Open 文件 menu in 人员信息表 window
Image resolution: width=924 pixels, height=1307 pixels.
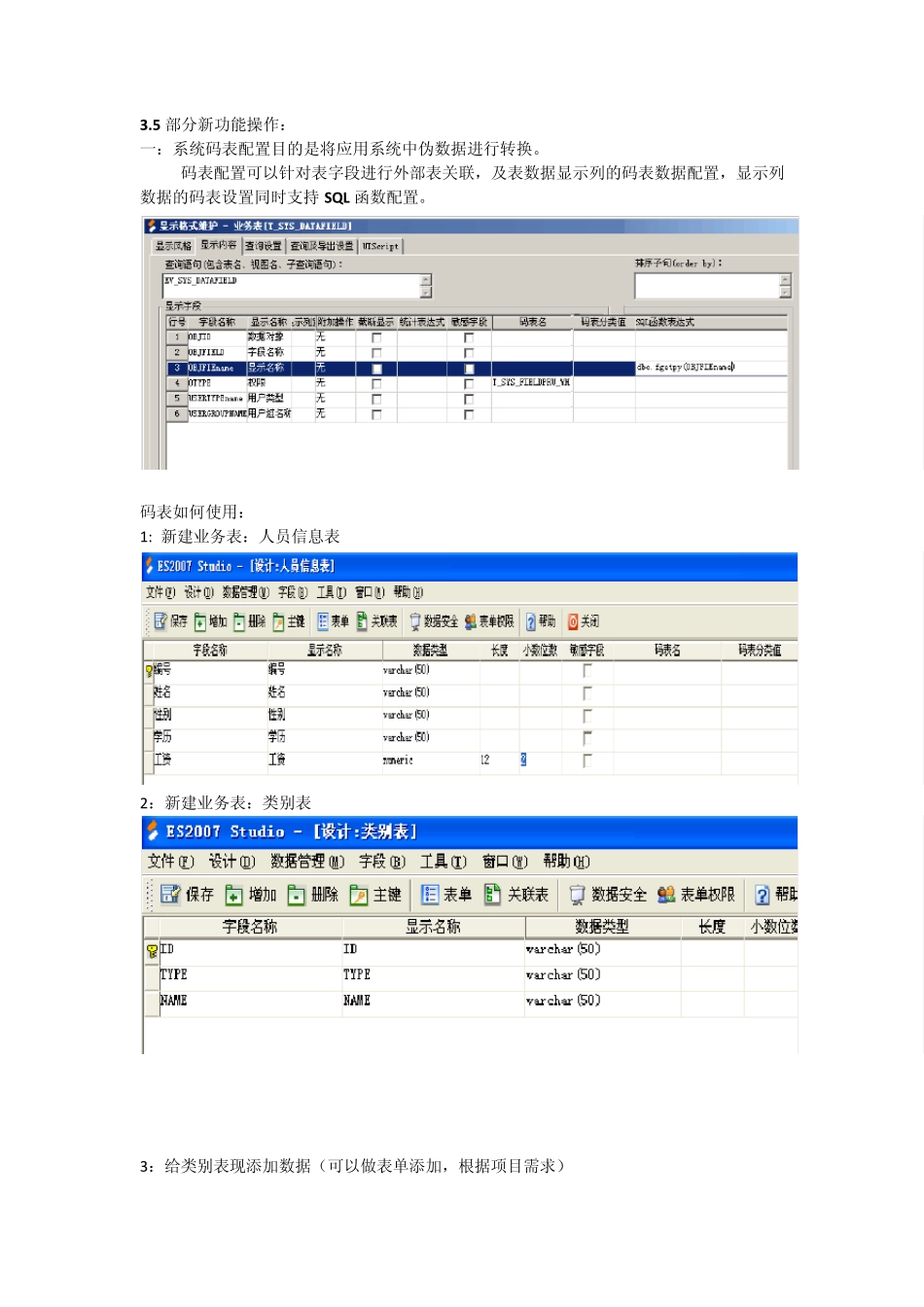(x=160, y=592)
